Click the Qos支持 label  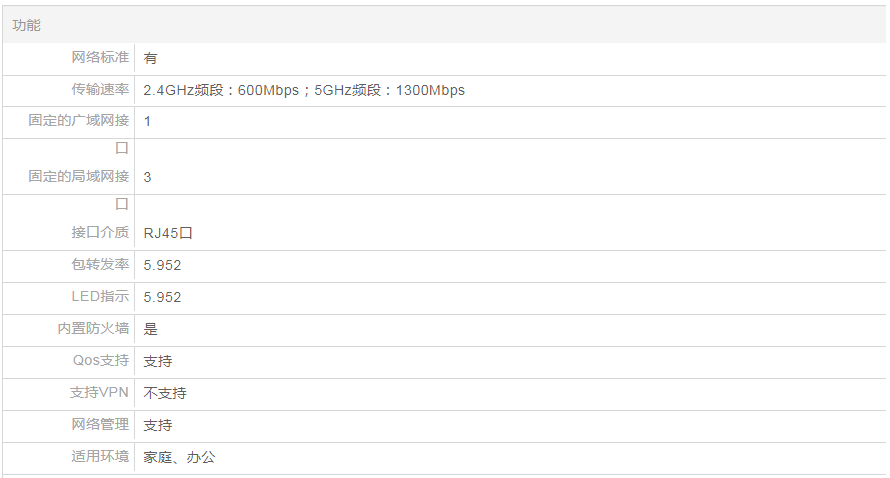[x=101, y=360]
